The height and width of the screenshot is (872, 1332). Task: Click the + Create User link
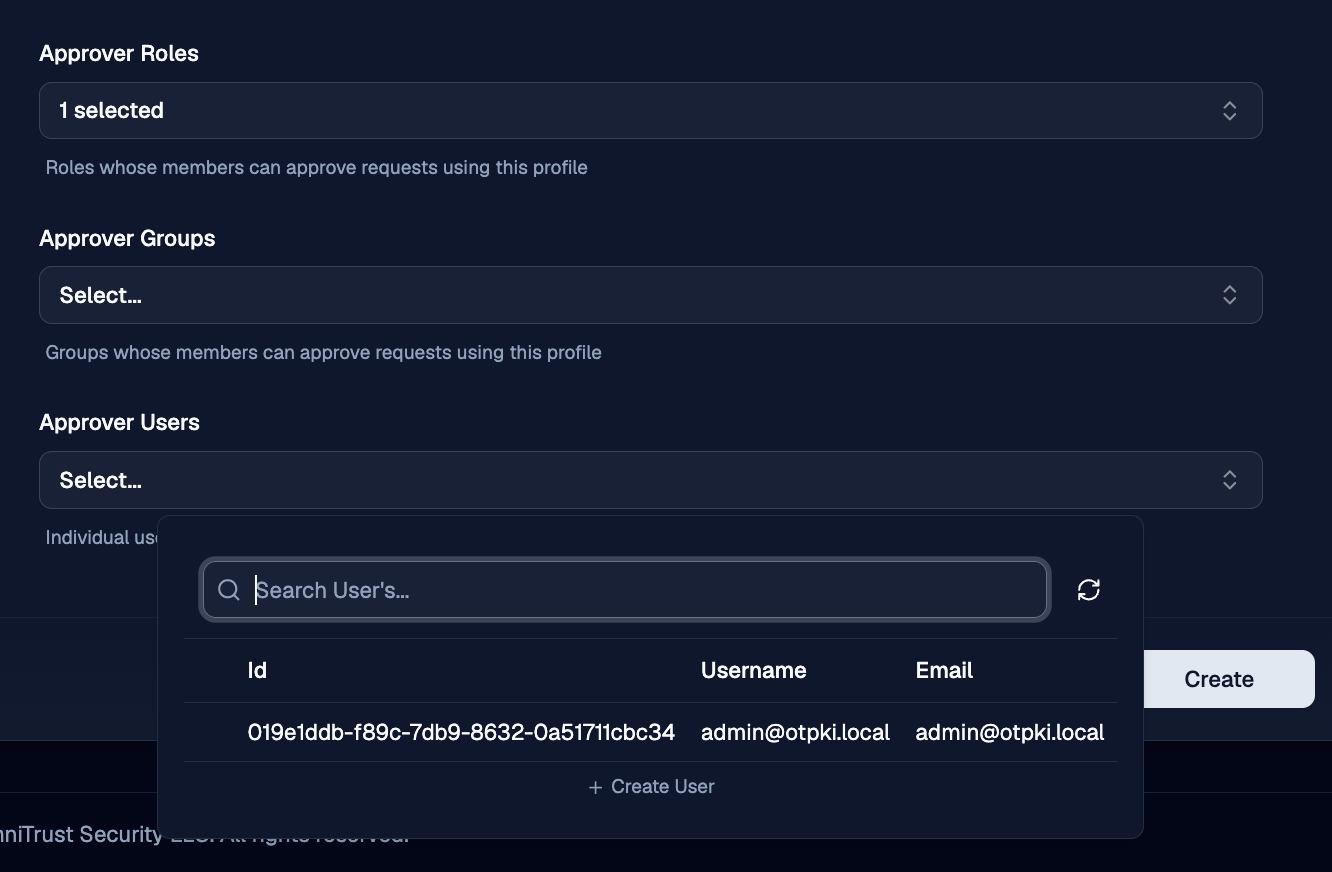(651, 787)
